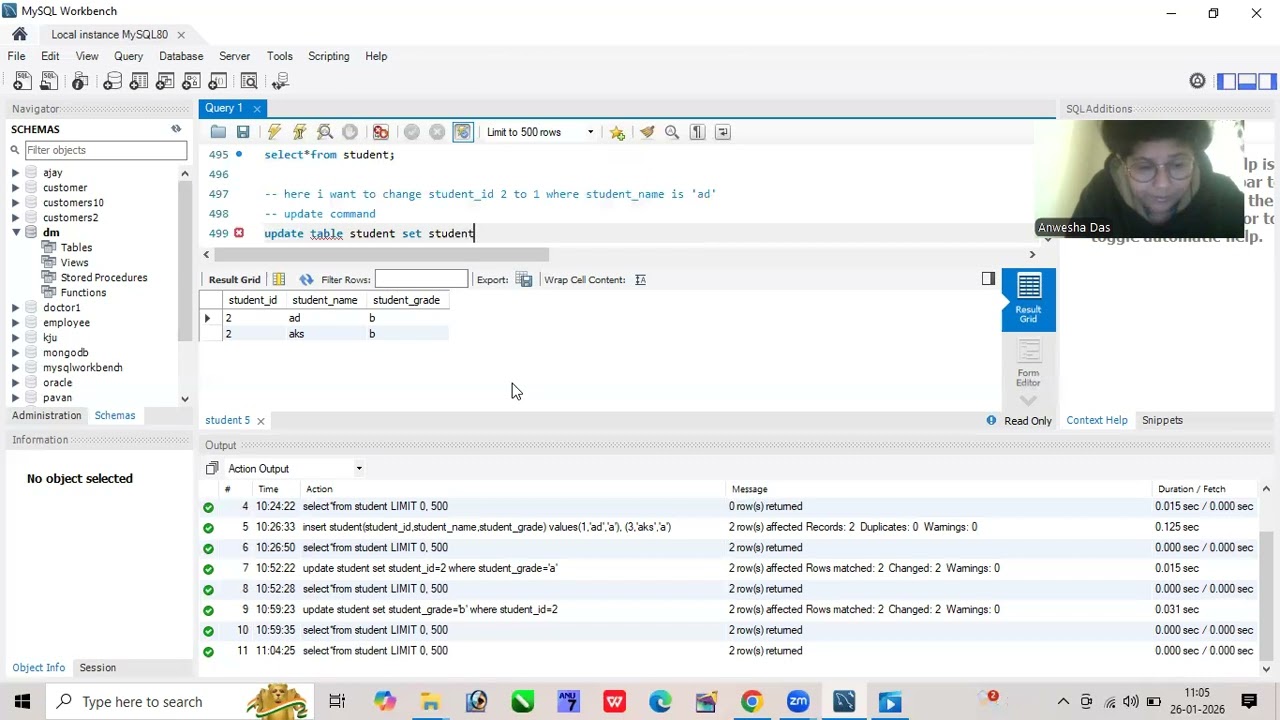The width and height of the screenshot is (1280, 720).
Task: Collapse the dm schema
Action: (16, 233)
